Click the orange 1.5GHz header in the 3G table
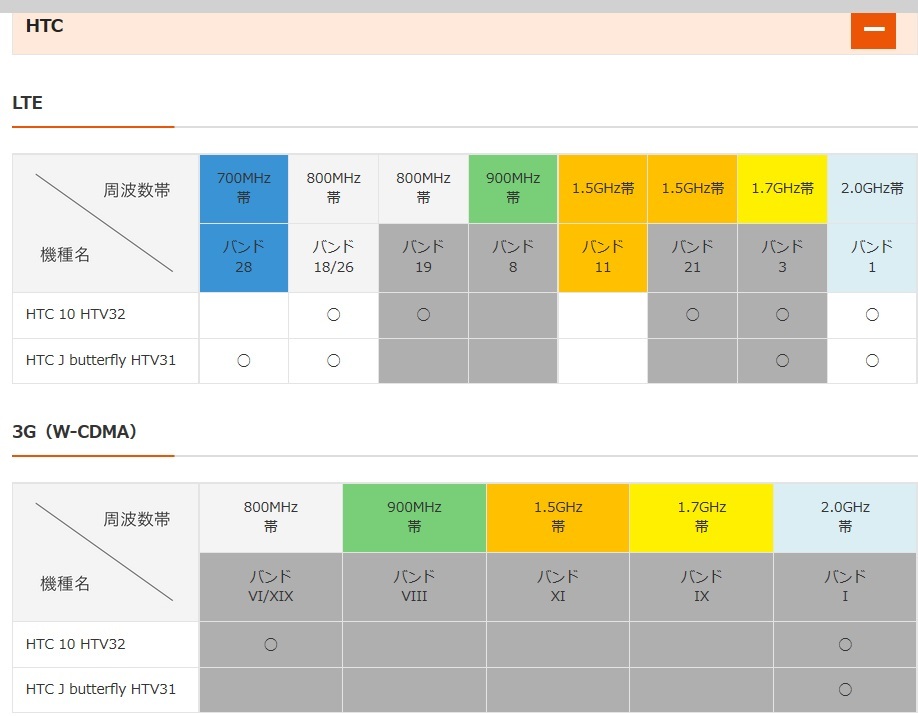 [x=558, y=517]
